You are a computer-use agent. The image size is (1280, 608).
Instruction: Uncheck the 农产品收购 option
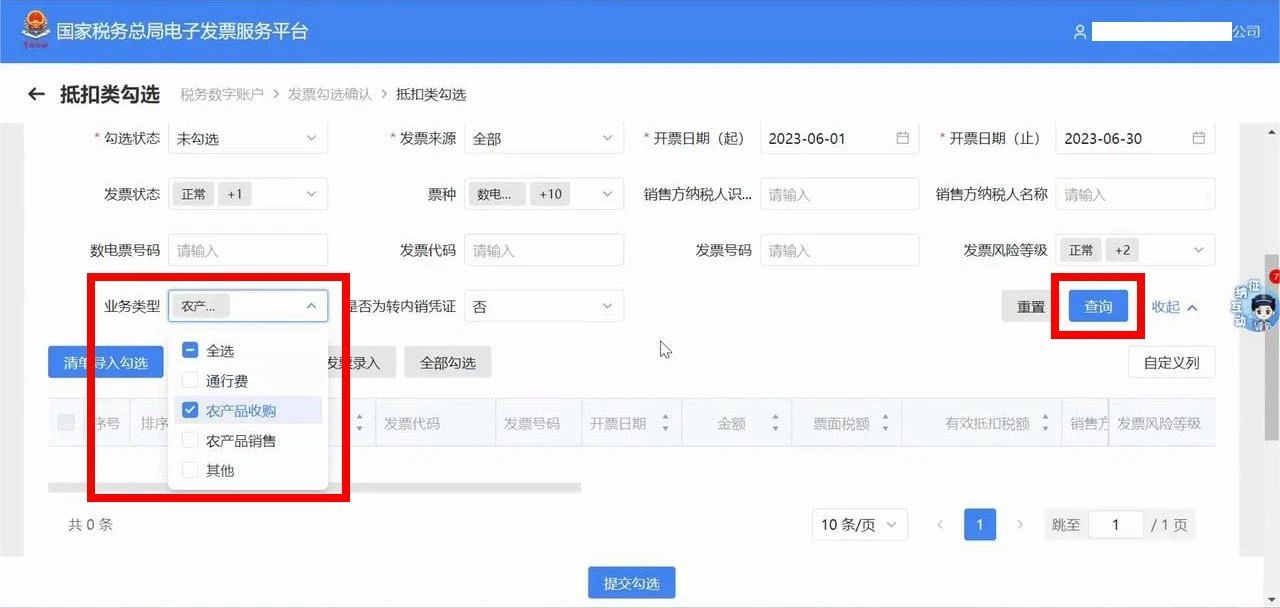point(190,410)
